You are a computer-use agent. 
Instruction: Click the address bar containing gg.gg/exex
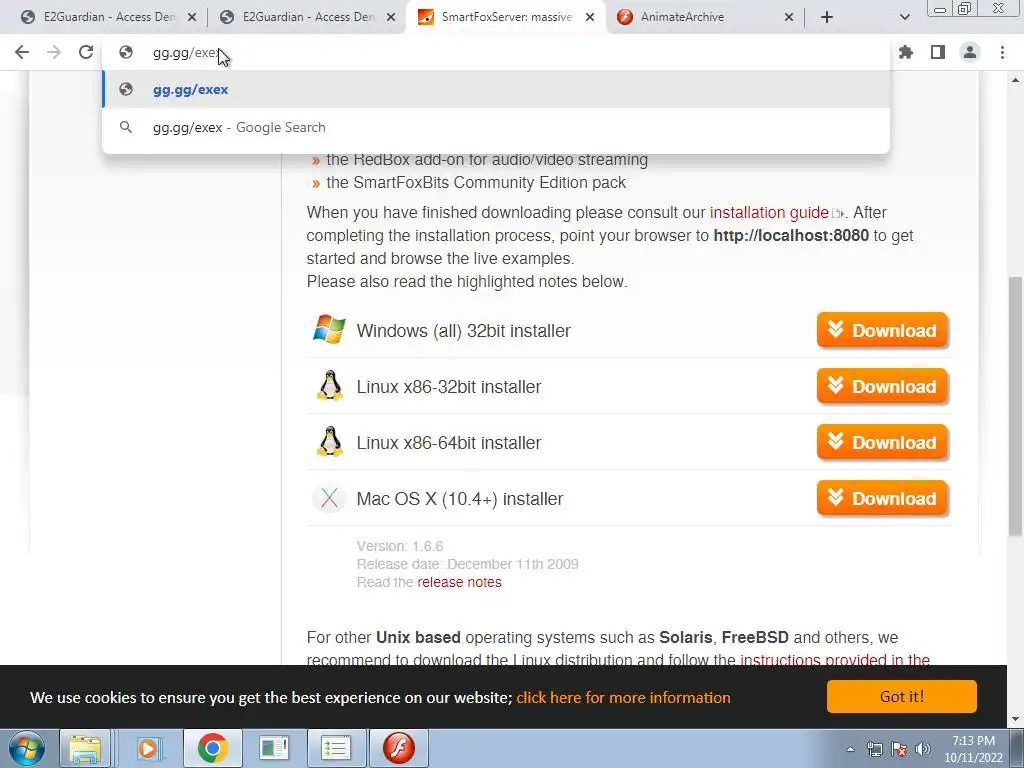click(496, 53)
